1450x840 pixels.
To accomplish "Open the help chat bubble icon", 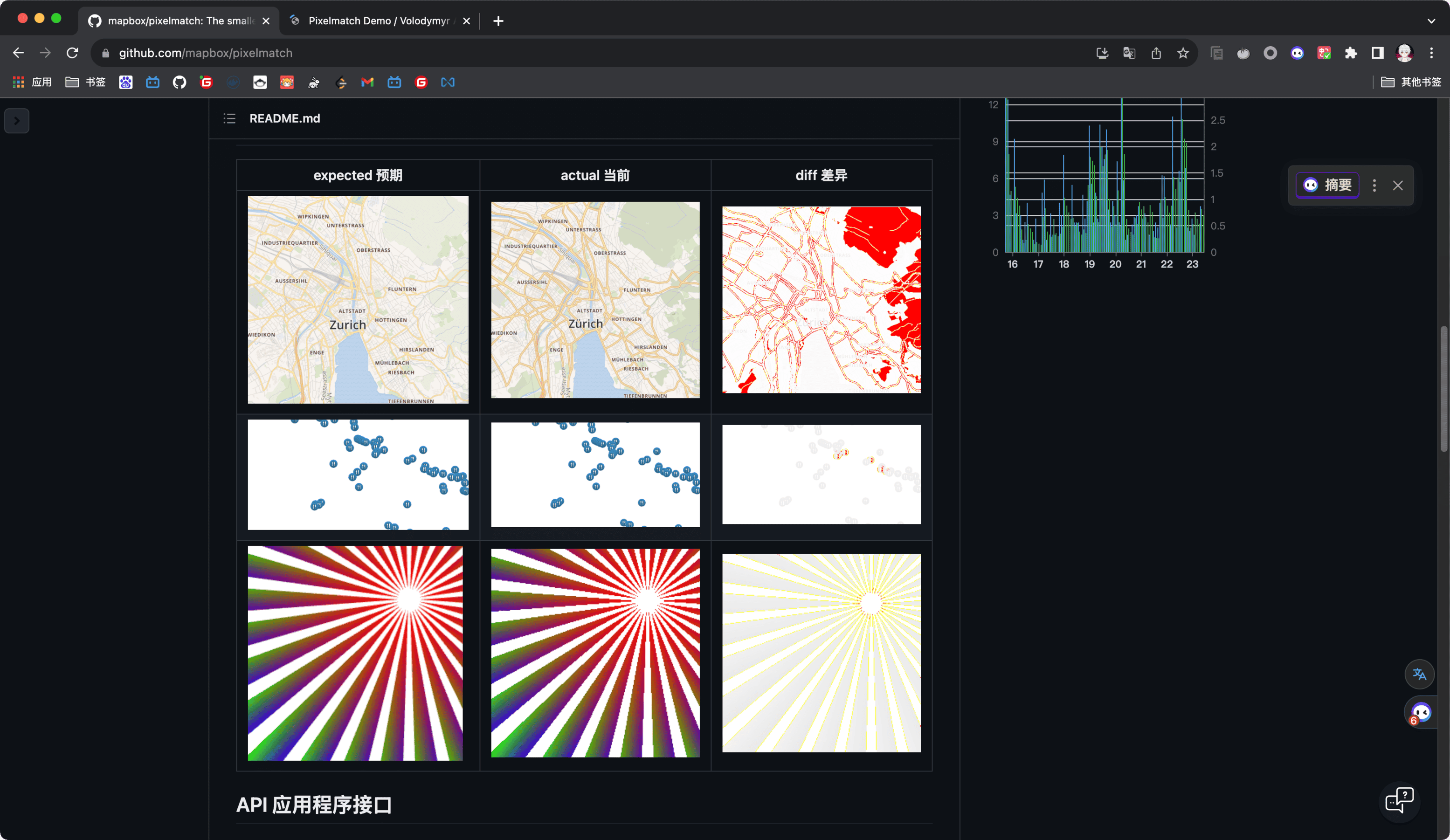I will coord(1399,800).
